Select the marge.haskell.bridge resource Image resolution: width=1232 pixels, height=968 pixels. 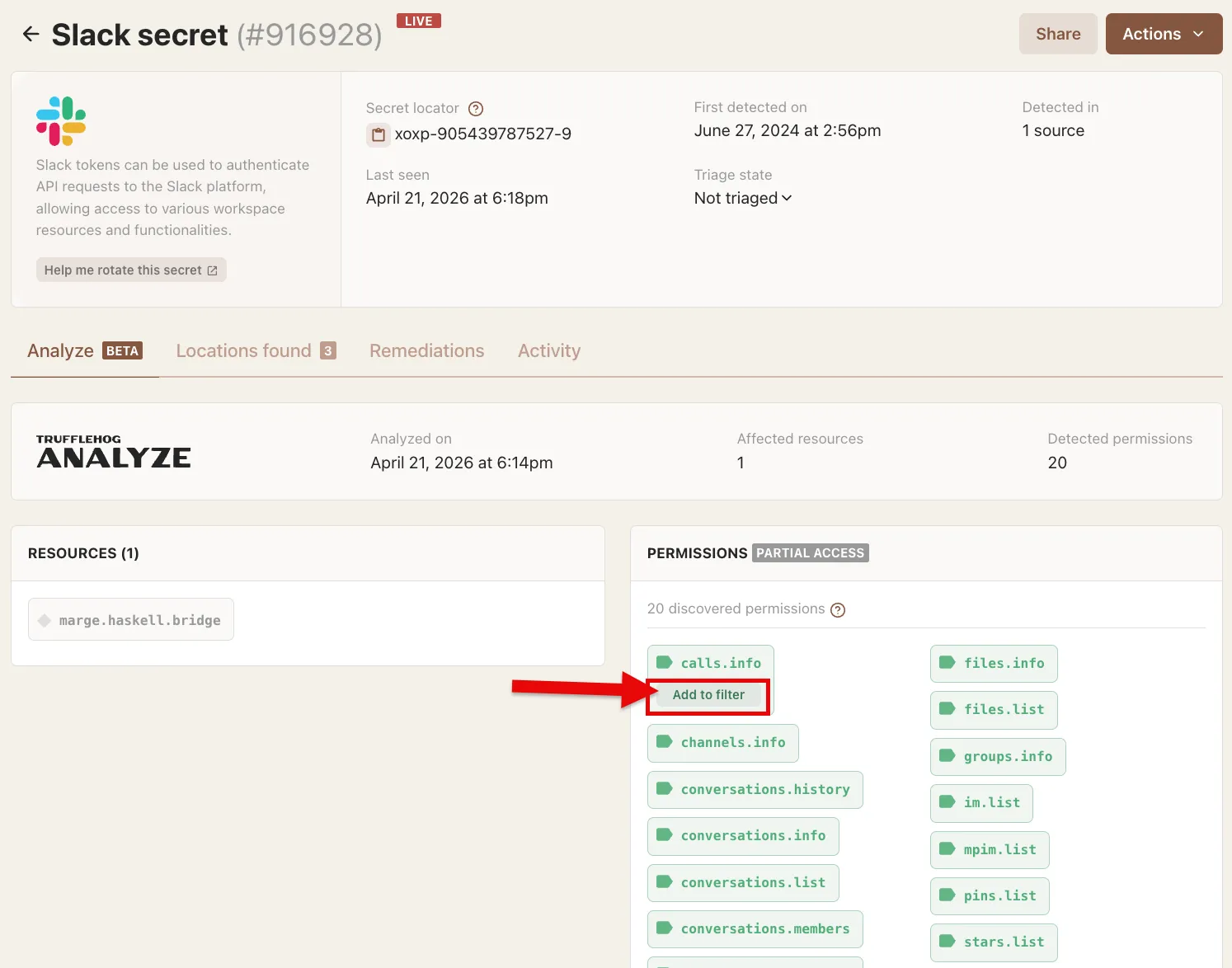point(131,619)
